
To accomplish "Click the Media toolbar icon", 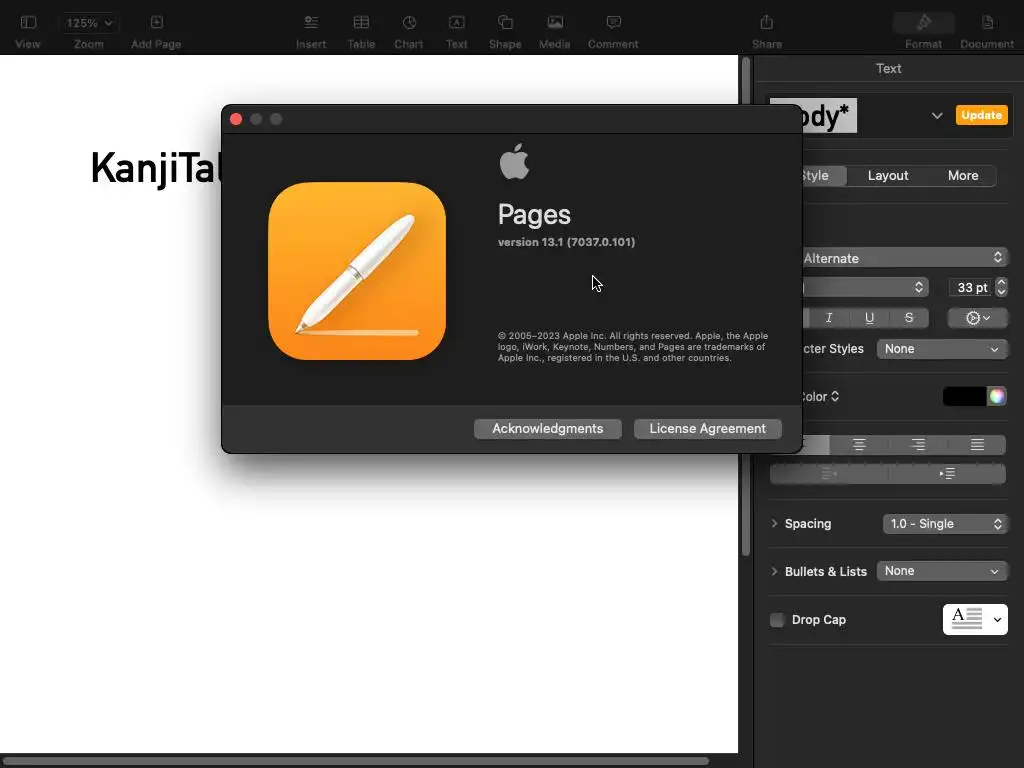I will click(x=554, y=23).
